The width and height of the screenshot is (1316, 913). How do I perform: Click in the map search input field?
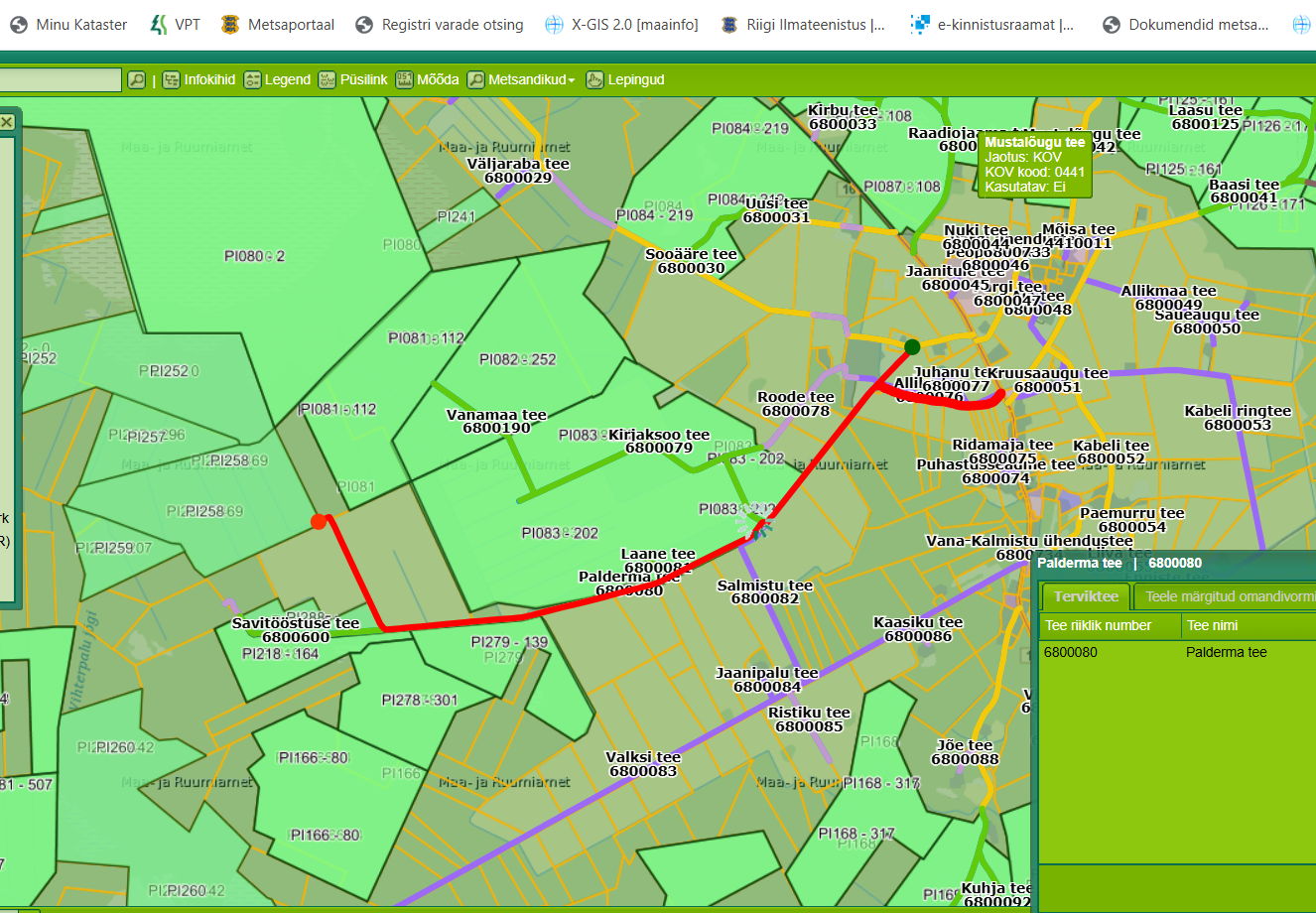coord(60,80)
